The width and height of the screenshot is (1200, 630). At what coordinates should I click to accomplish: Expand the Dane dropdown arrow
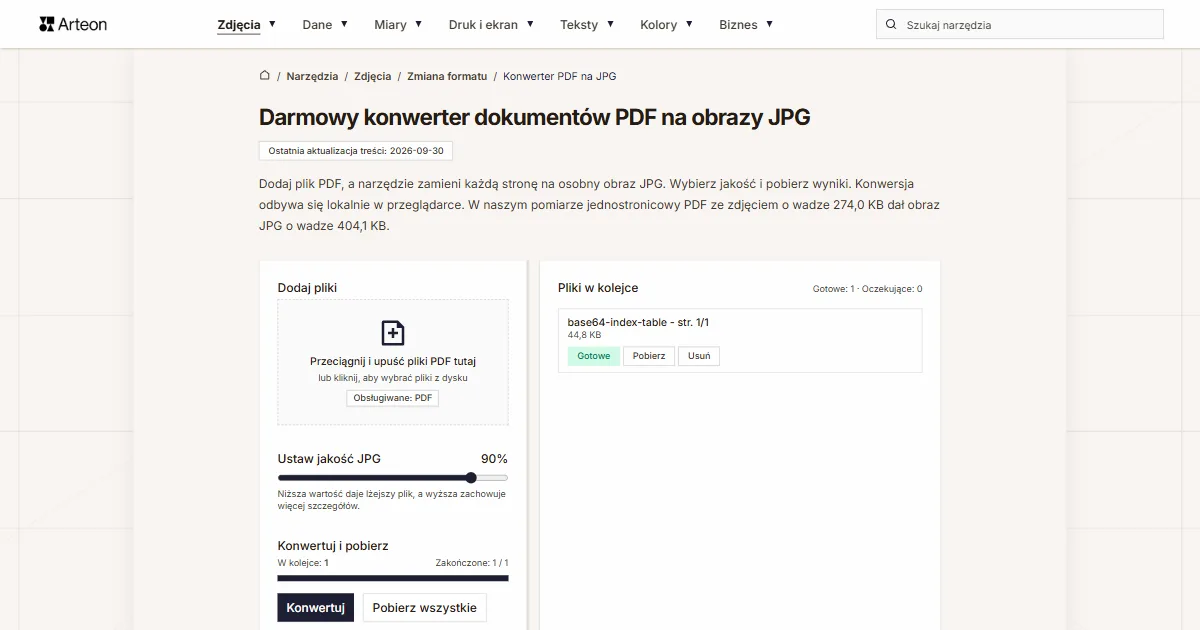(344, 24)
